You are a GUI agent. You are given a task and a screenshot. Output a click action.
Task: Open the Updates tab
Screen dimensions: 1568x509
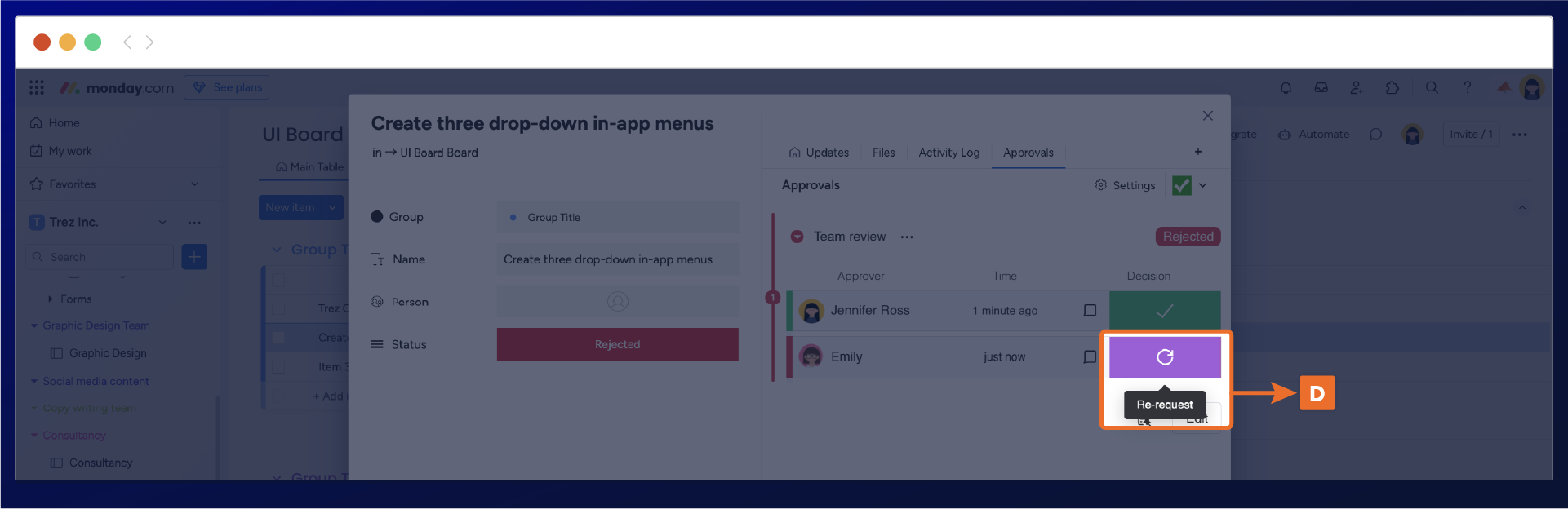click(819, 153)
